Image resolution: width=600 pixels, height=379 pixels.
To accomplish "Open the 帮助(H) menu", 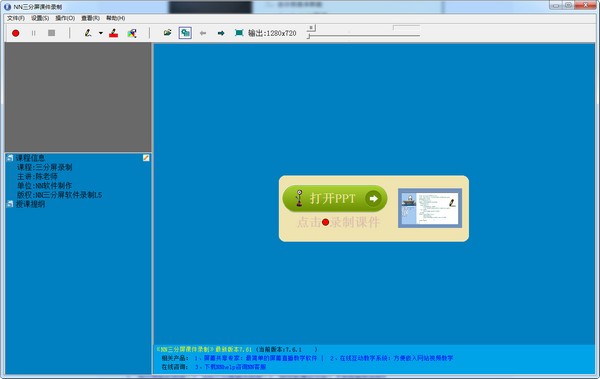I will (116, 18).
